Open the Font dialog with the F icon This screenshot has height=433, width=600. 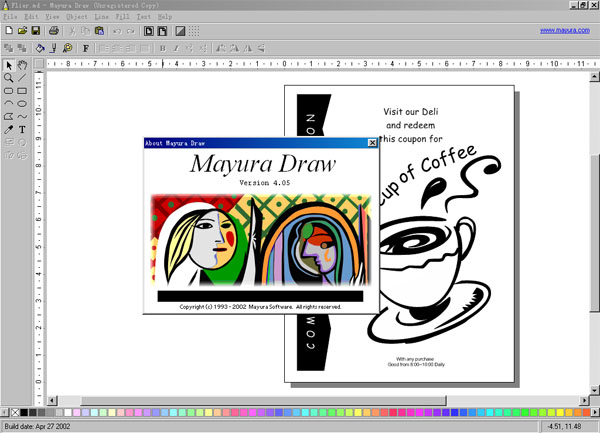coord(86,48)
